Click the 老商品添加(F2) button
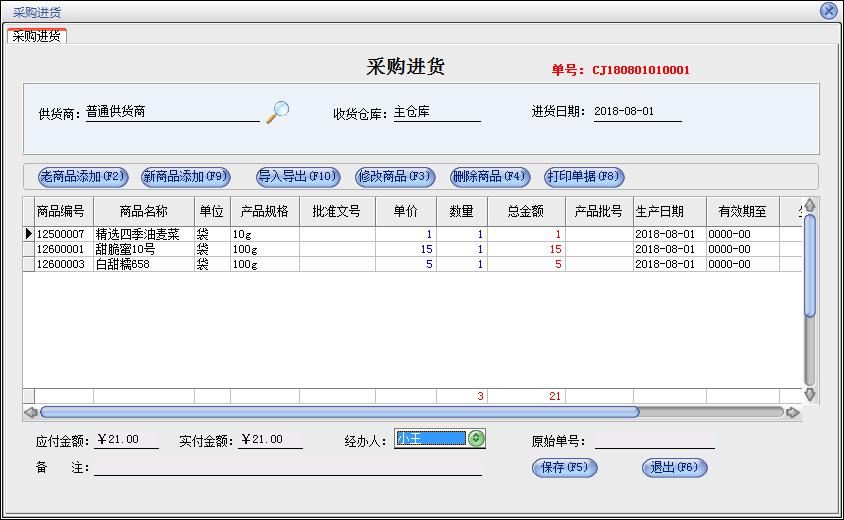 pos(83,177)
